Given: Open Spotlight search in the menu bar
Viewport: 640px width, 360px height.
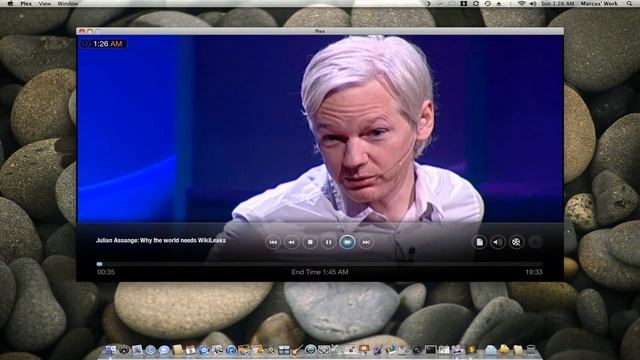Looking at the screenshot, I should tap(630, 3).
